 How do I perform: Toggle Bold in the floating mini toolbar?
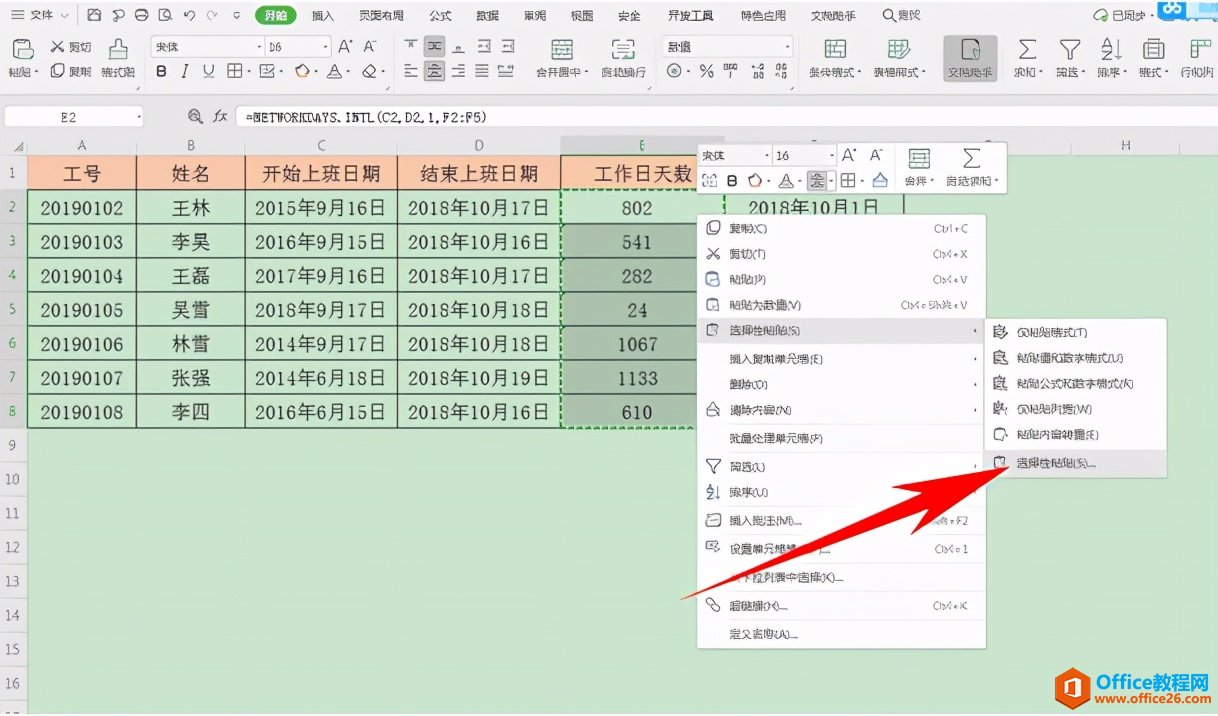tap(732, 181)
